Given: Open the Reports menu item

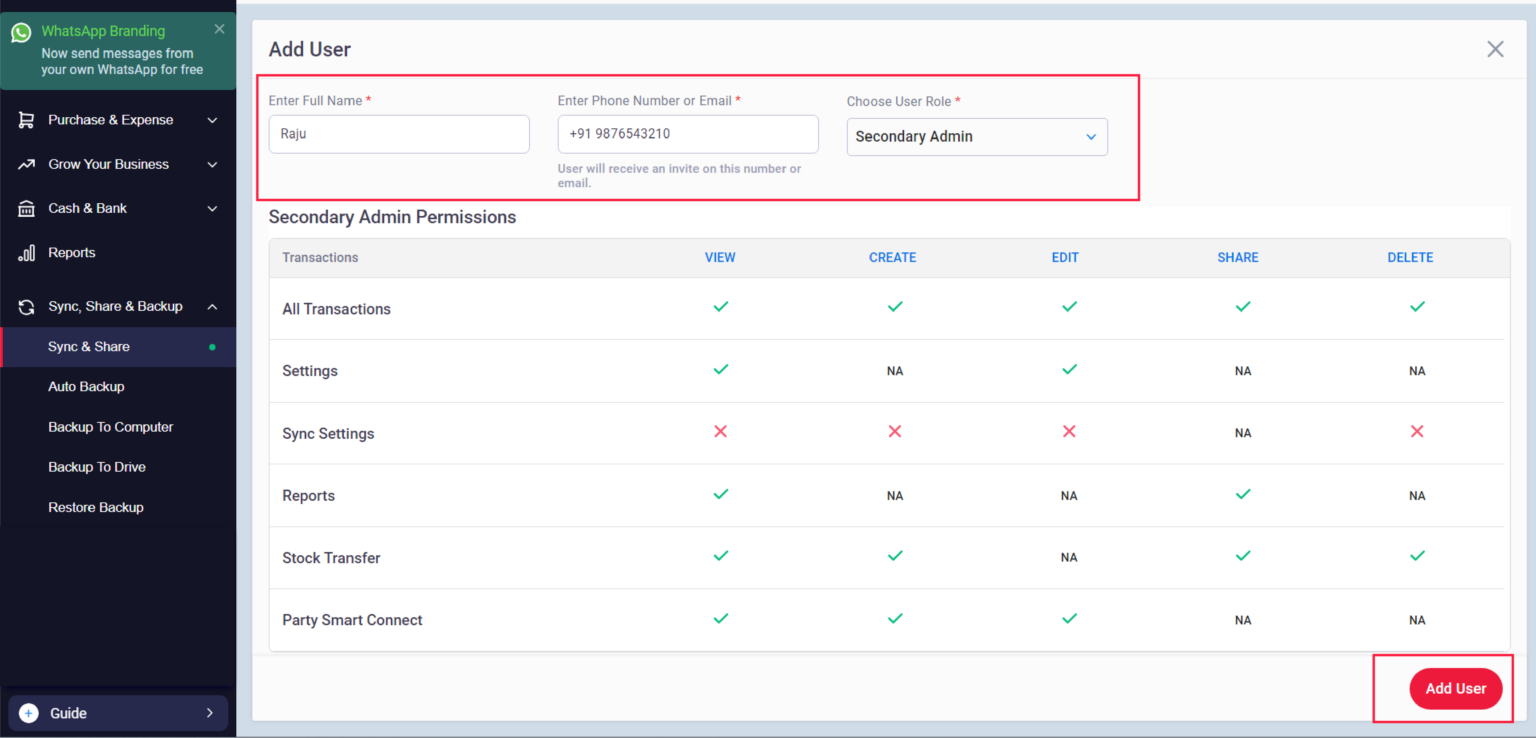Looking at the screenshot, I should [x=118, y=253].
